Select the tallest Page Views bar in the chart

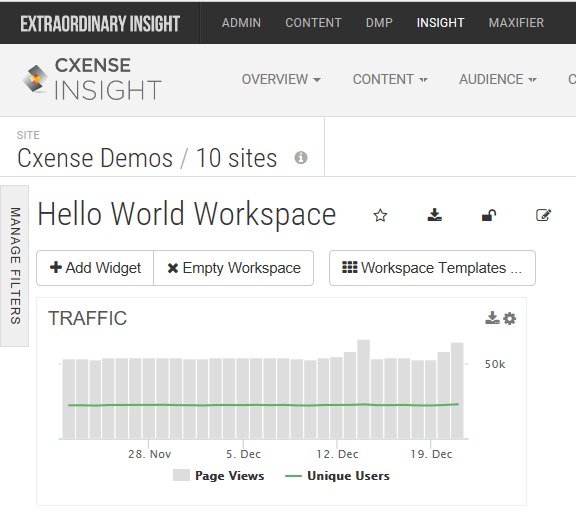click(363, 389)
